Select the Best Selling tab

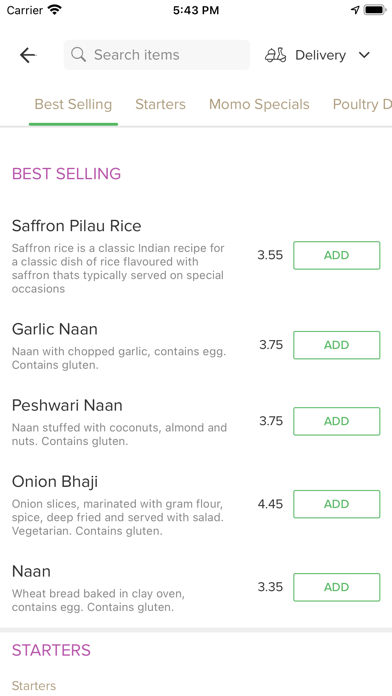(73, 104)
